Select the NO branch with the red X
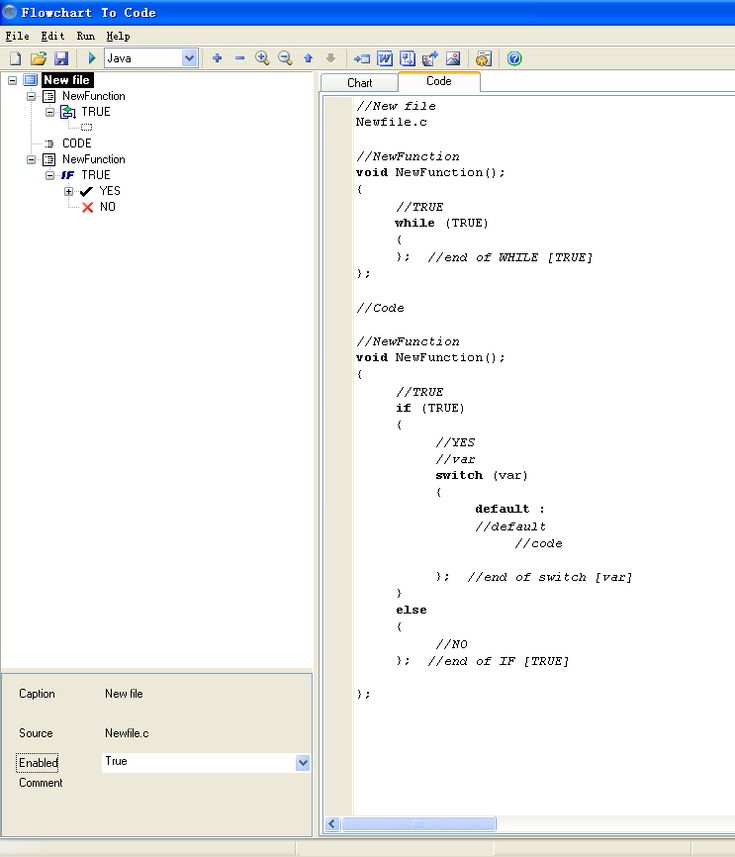The height and width of the screenshot is (857, 735). pos(107,207)
